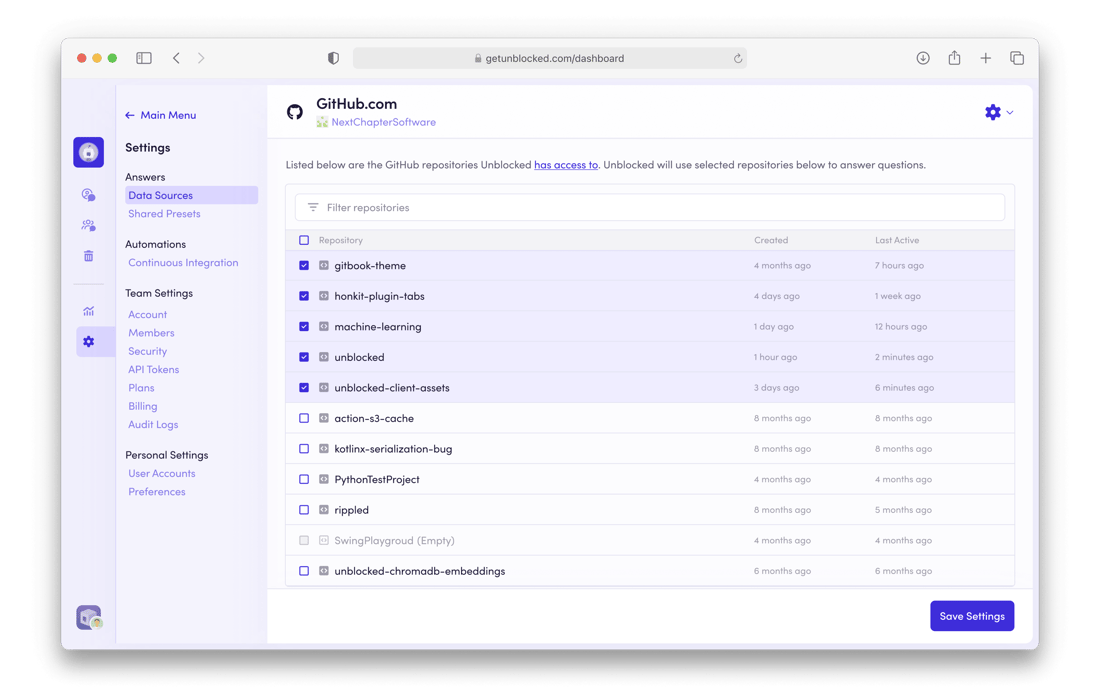Click the Repository column header

click(x=340, y=240)
